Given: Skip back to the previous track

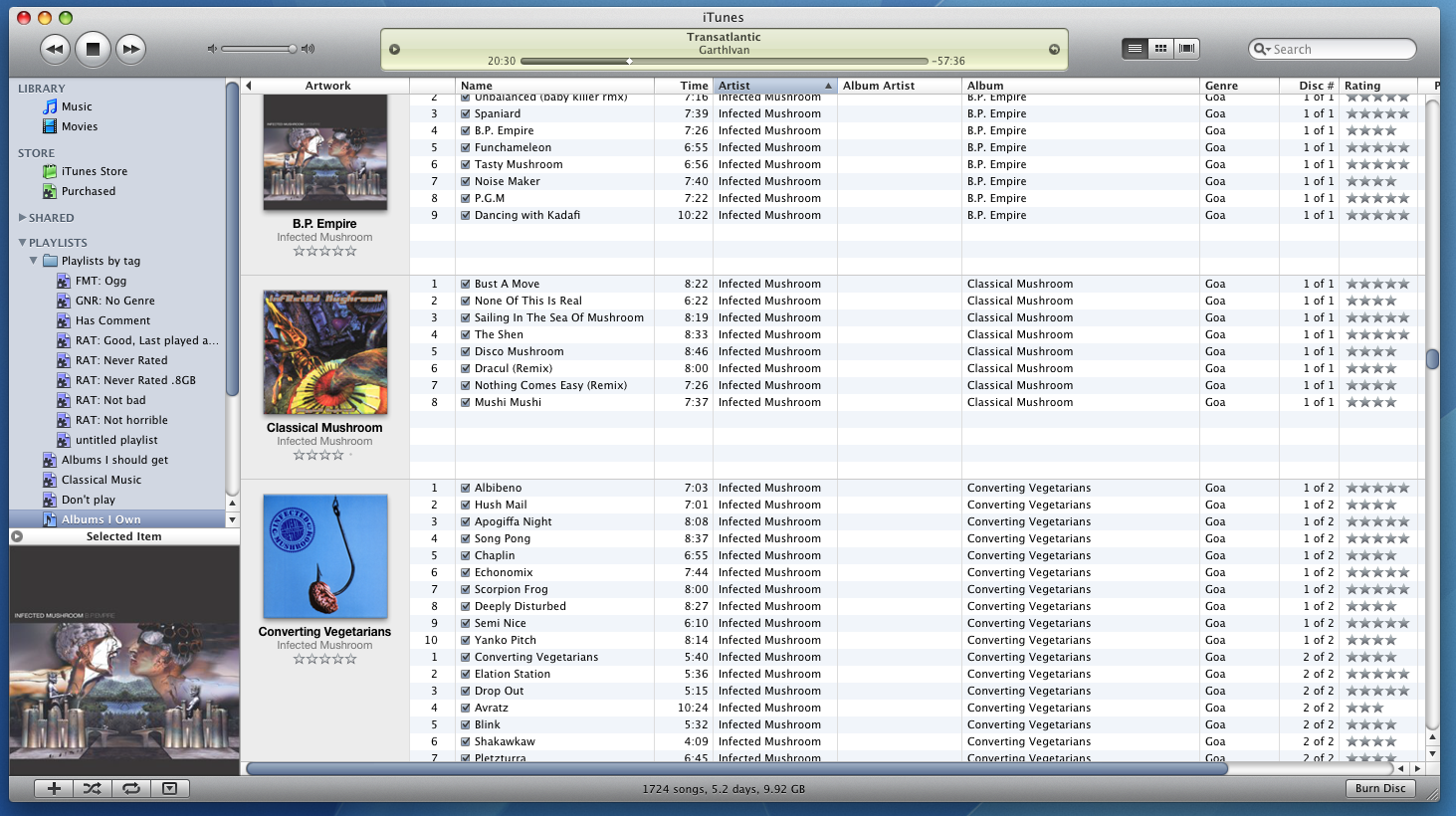Looking at the screenshot, I should [55, 49].
